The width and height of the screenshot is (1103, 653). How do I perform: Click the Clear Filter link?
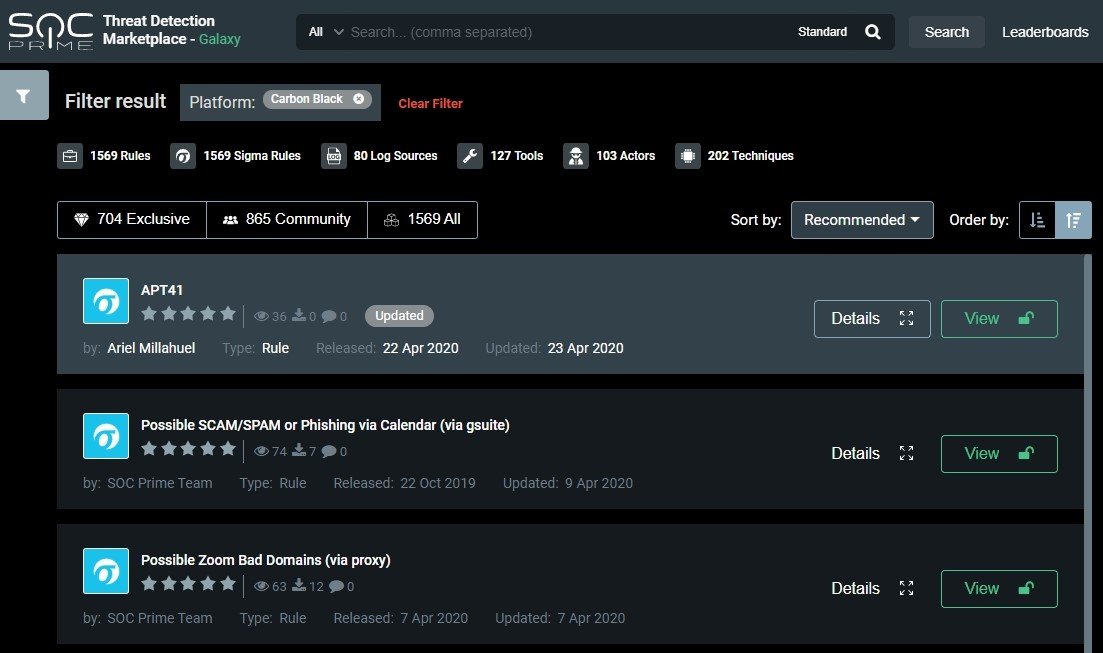click(430, 103)
